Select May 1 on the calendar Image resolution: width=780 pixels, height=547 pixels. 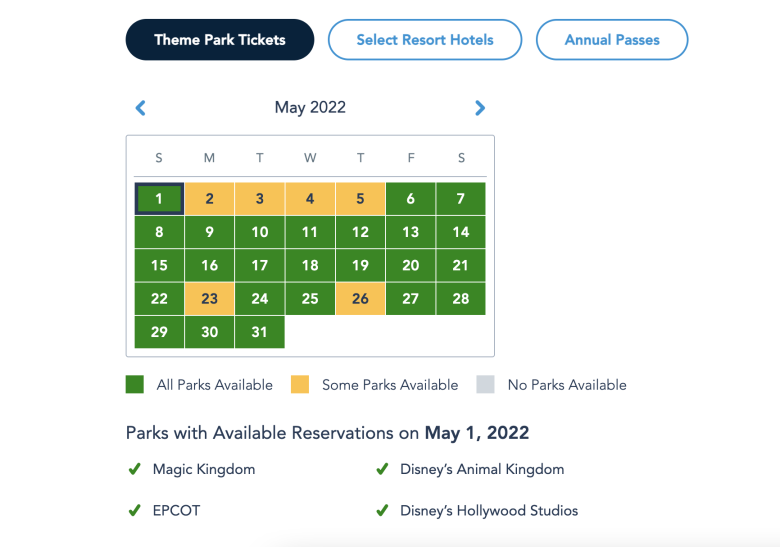click(159, 199)
